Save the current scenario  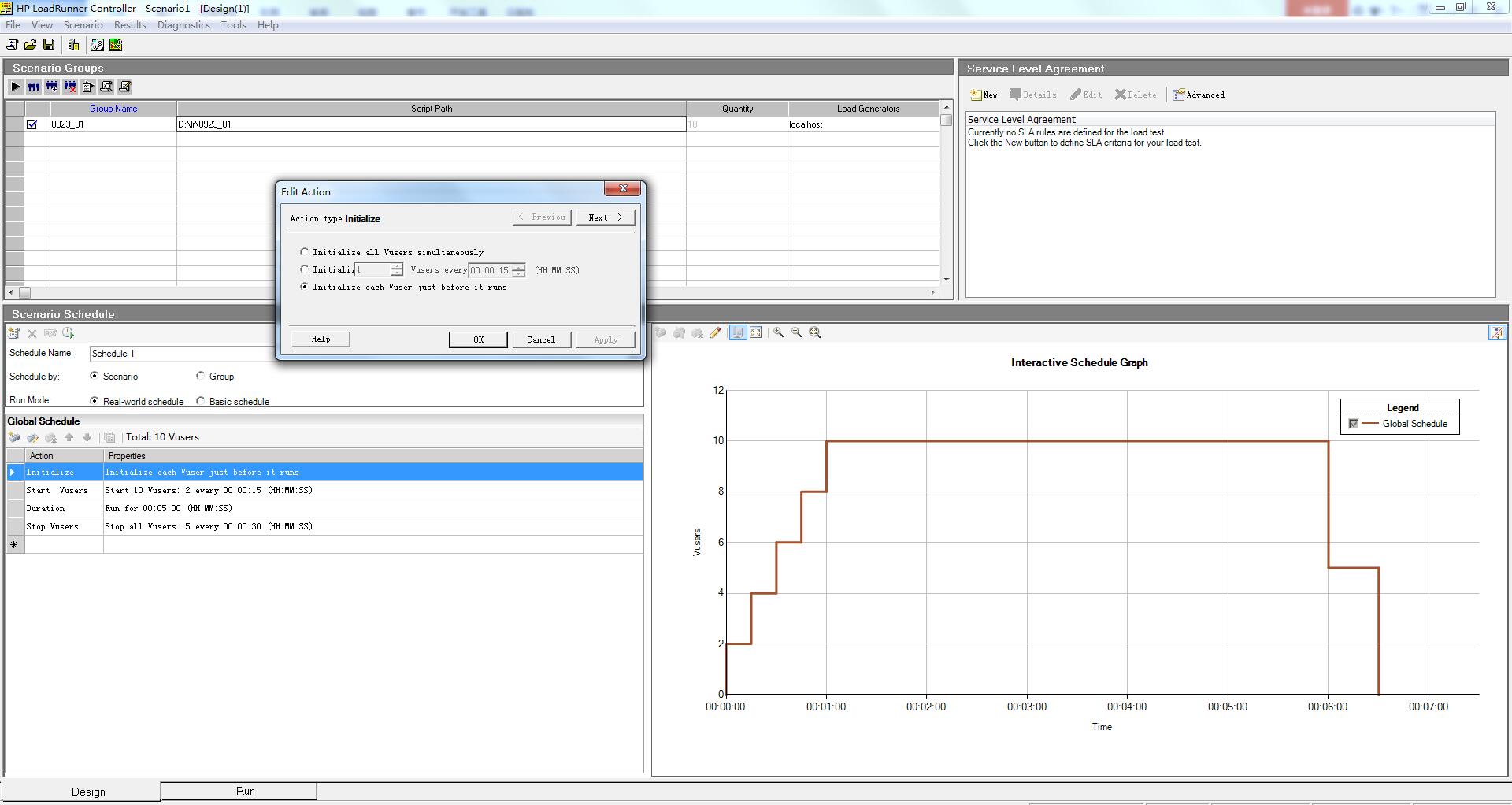tap(49, 45)
